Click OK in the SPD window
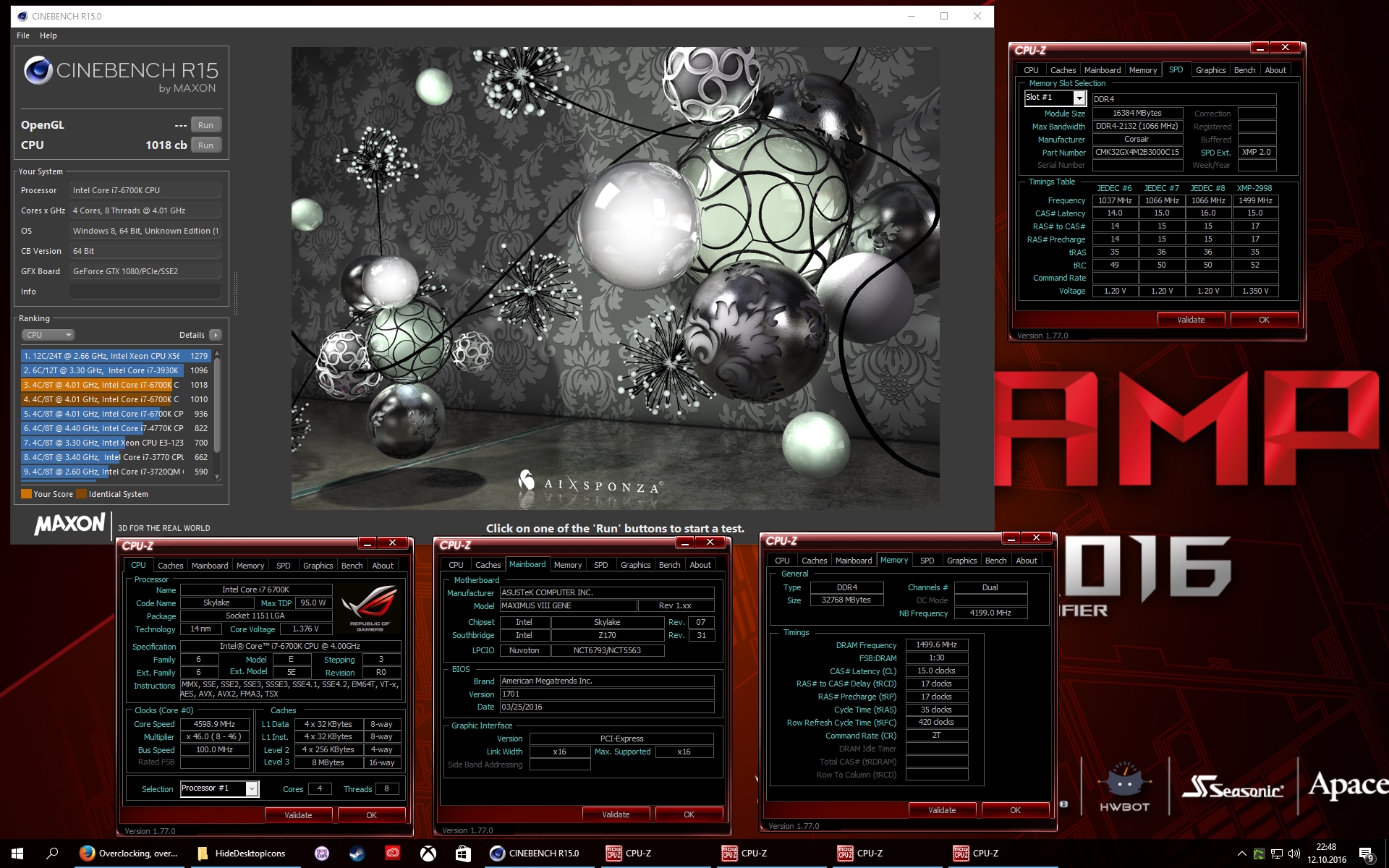Screen dimensions: 1389x868 click(1264, 320)
